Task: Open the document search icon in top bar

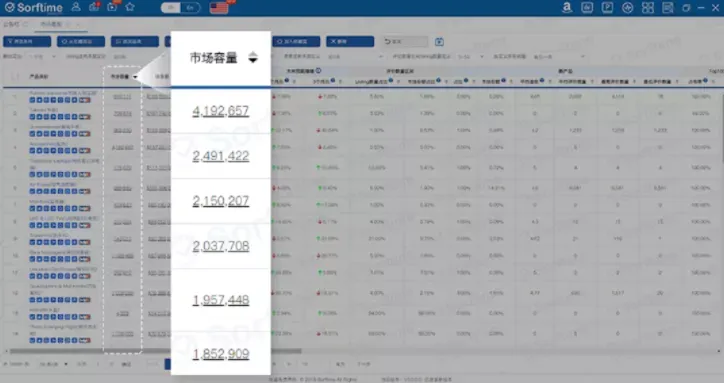Action: coord(668,7)
